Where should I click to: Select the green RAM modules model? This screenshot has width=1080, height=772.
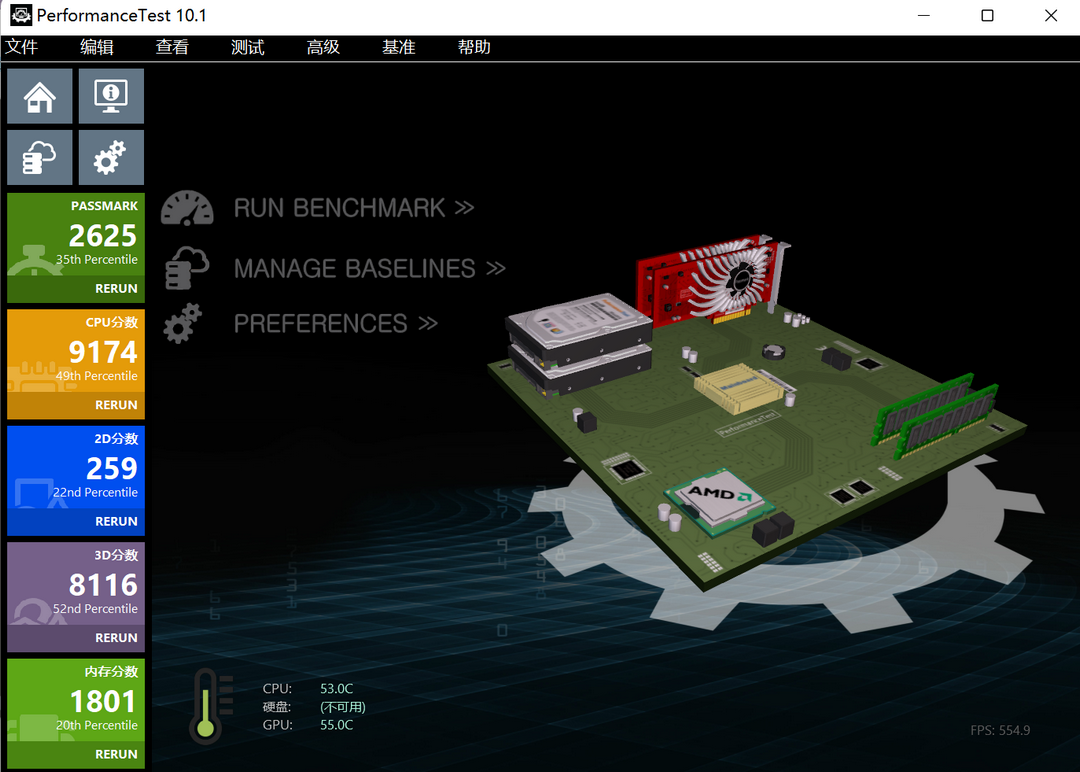934,415
